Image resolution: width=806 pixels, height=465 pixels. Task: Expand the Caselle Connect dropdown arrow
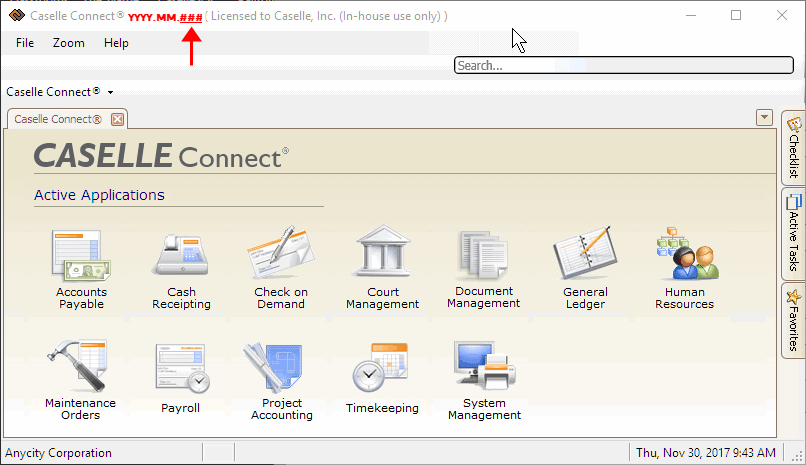click(110, 92)
